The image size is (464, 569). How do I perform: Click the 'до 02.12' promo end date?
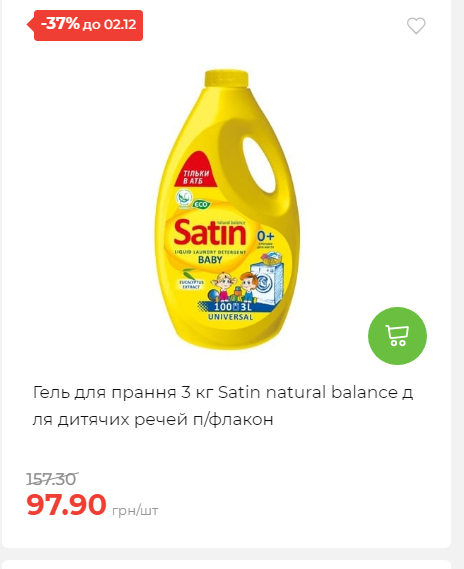point(110,25)
